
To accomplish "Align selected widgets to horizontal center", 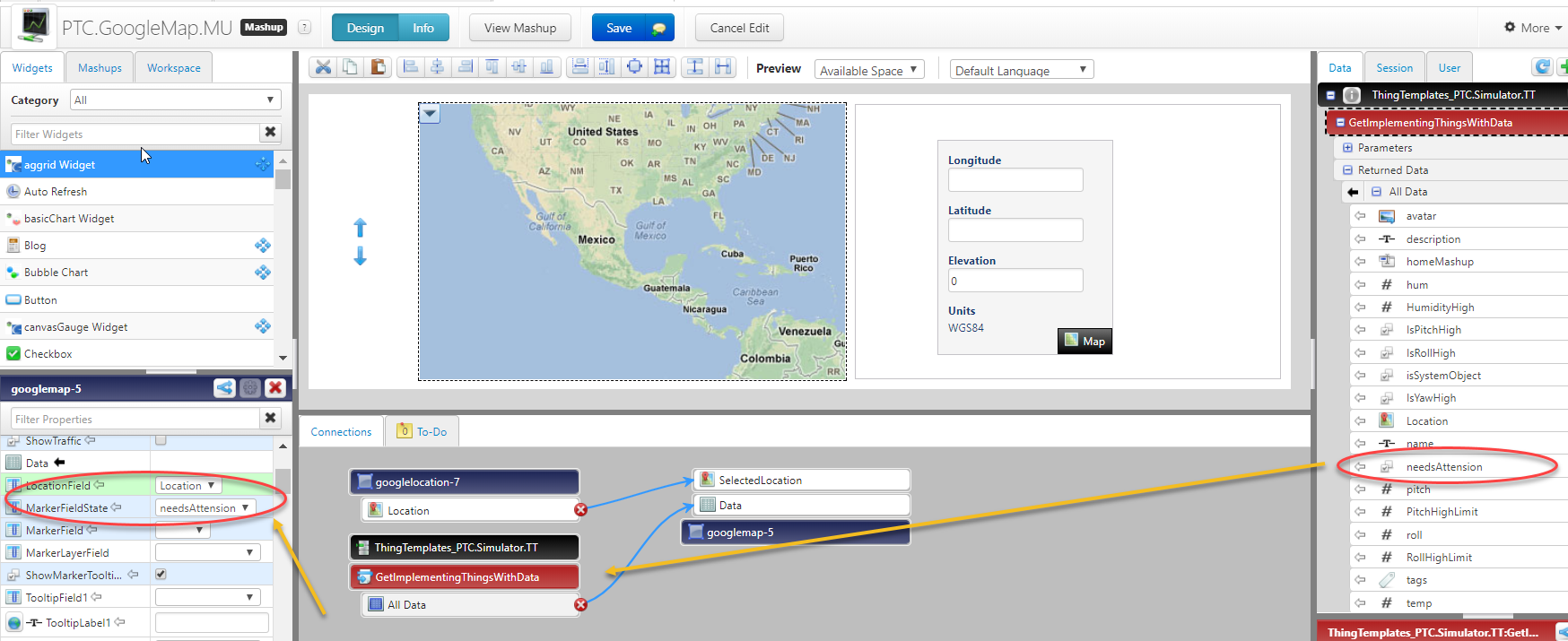I will click(438, 67).
